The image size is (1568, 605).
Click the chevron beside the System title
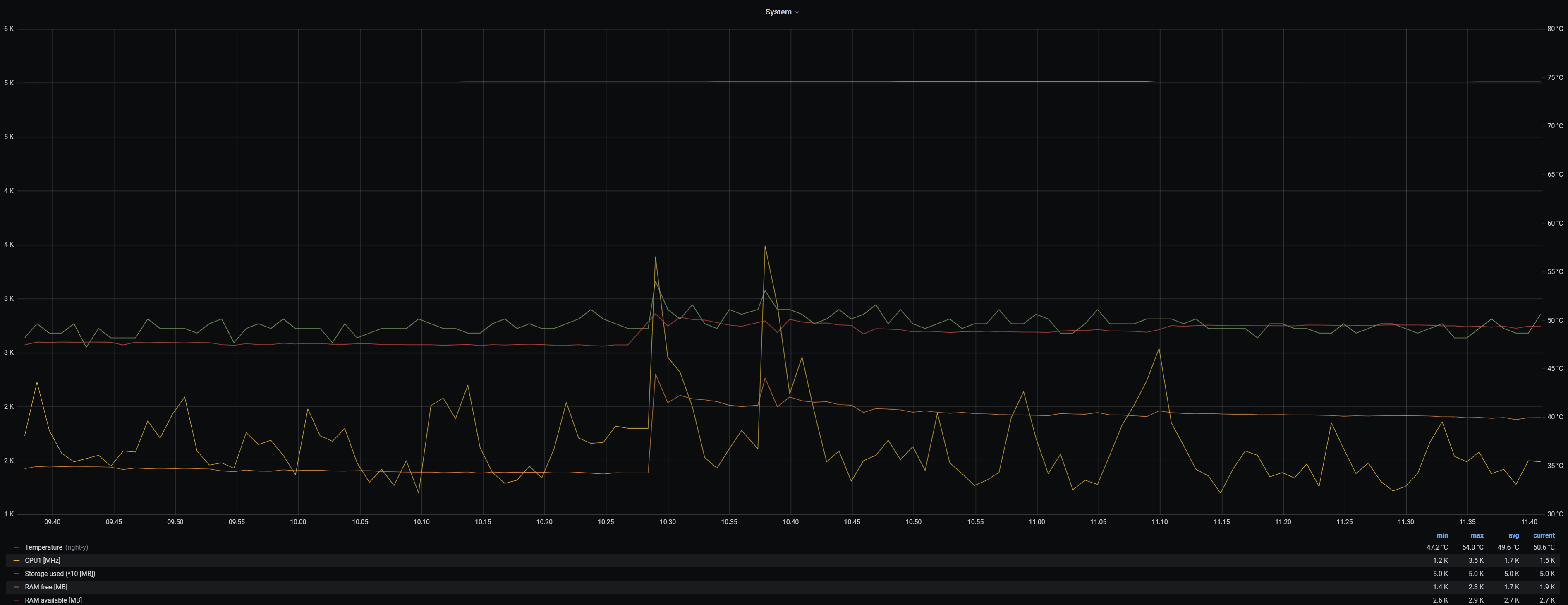point(797,12)
